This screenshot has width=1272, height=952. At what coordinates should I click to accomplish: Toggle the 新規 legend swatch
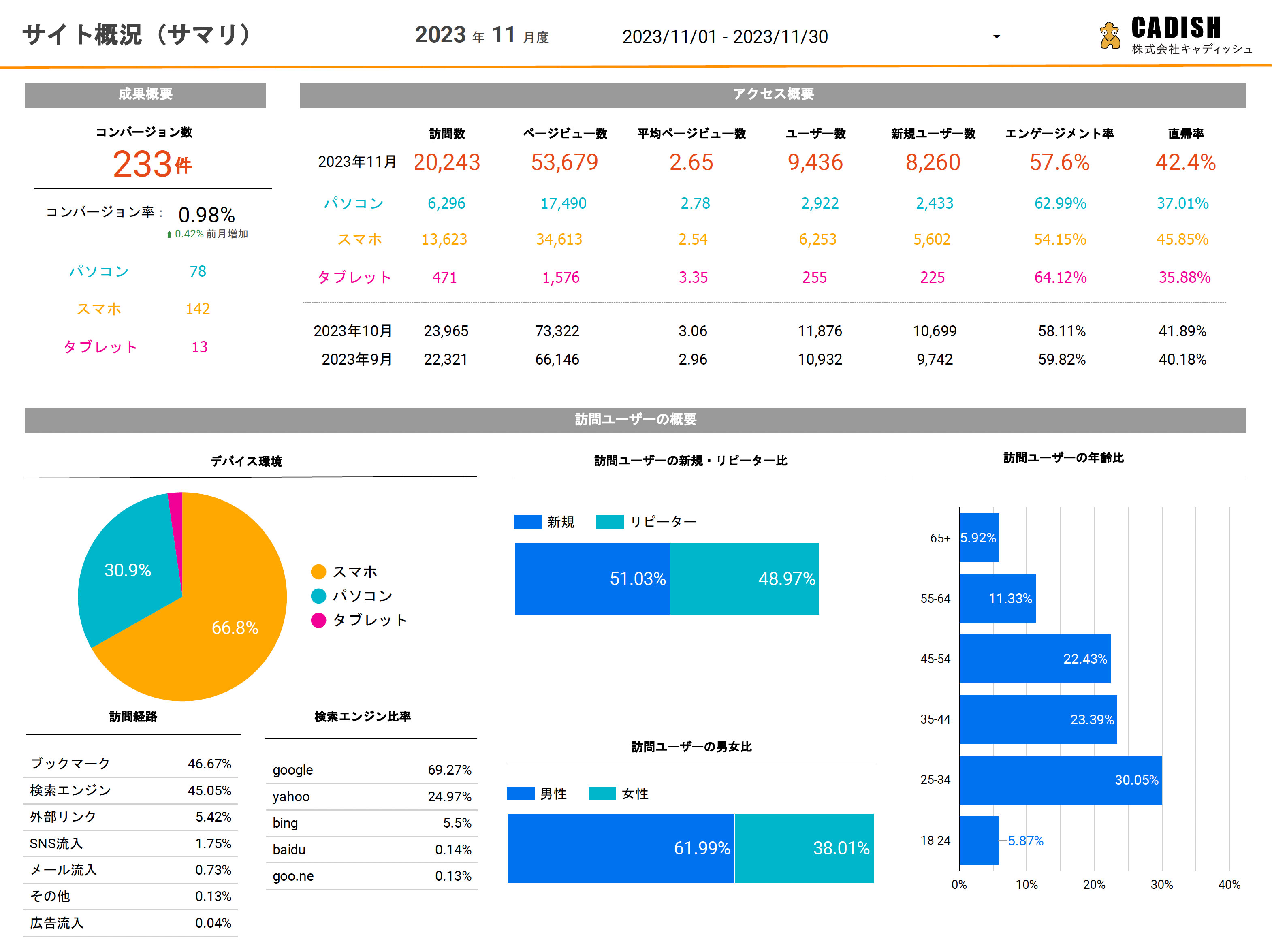pos(528,522)
